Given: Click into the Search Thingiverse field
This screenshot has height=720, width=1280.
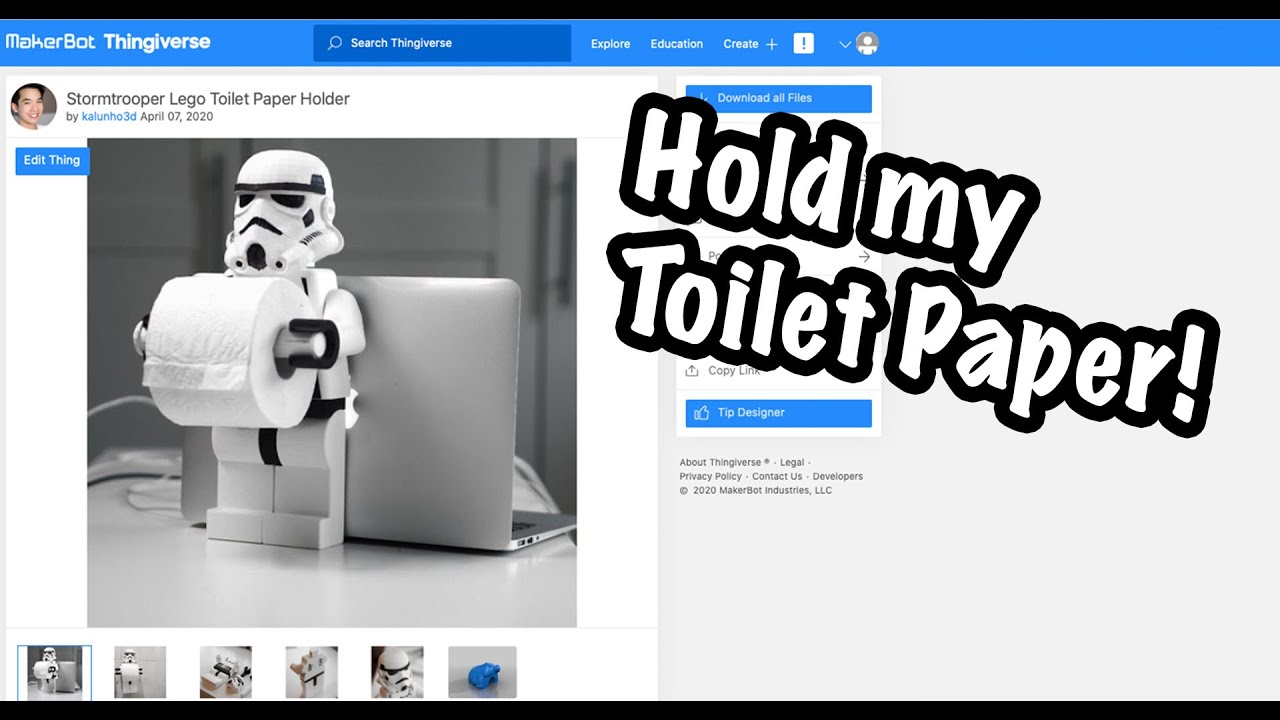Looking at the screenshot, I should click(442, 43).
